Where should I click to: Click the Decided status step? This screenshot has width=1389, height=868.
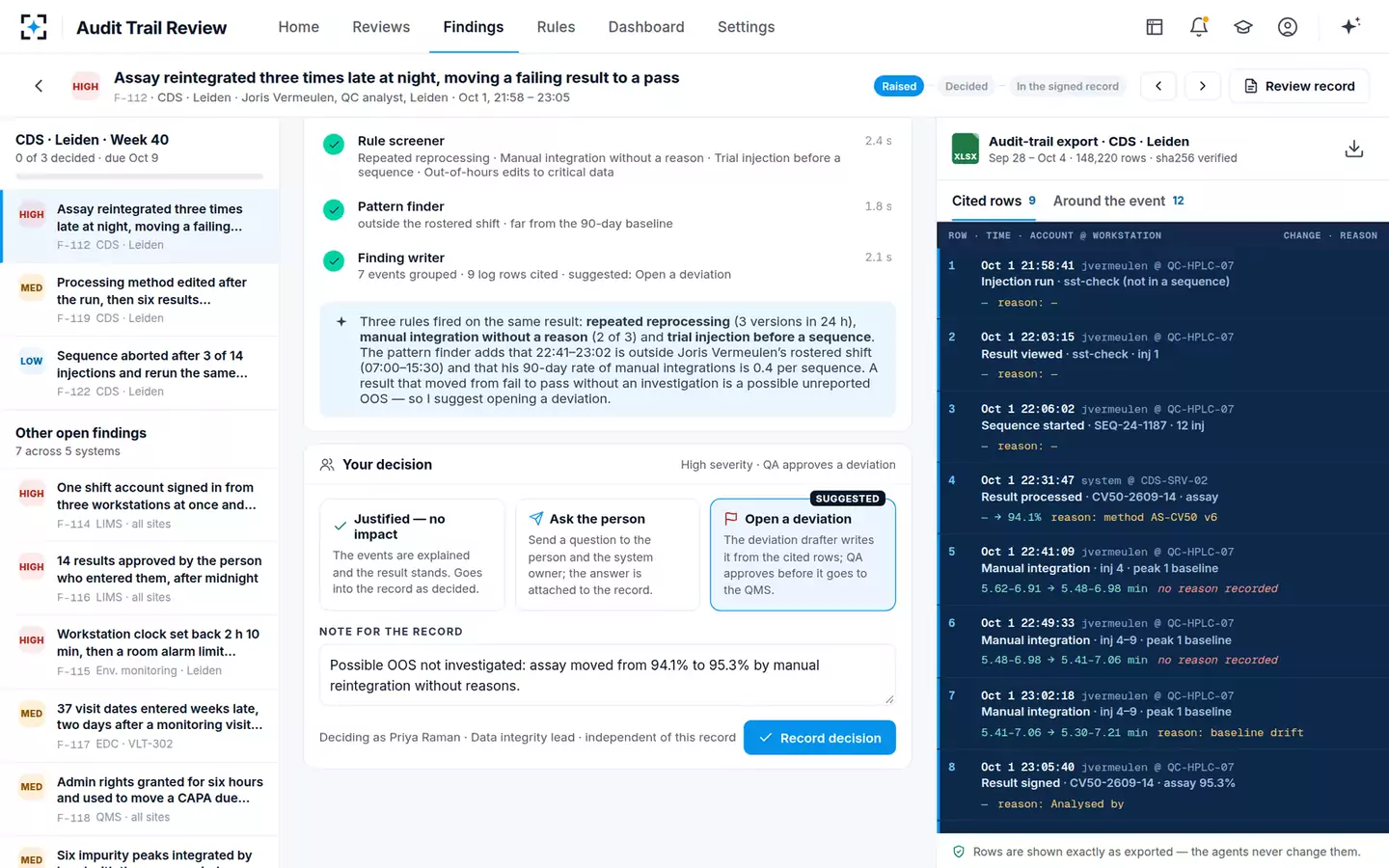tap(966, 86)
